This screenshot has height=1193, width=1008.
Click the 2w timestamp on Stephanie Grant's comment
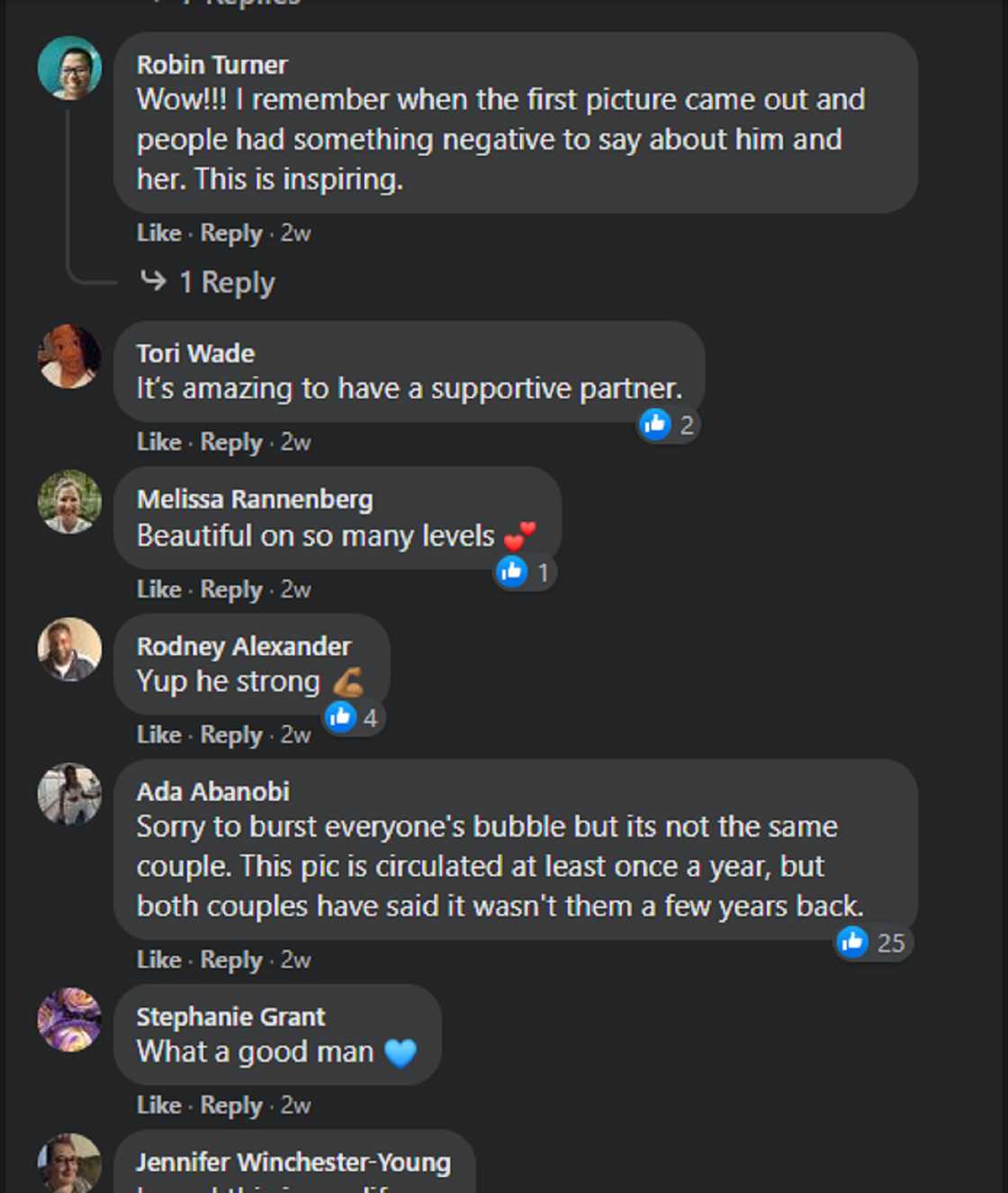click(295, 1105)
